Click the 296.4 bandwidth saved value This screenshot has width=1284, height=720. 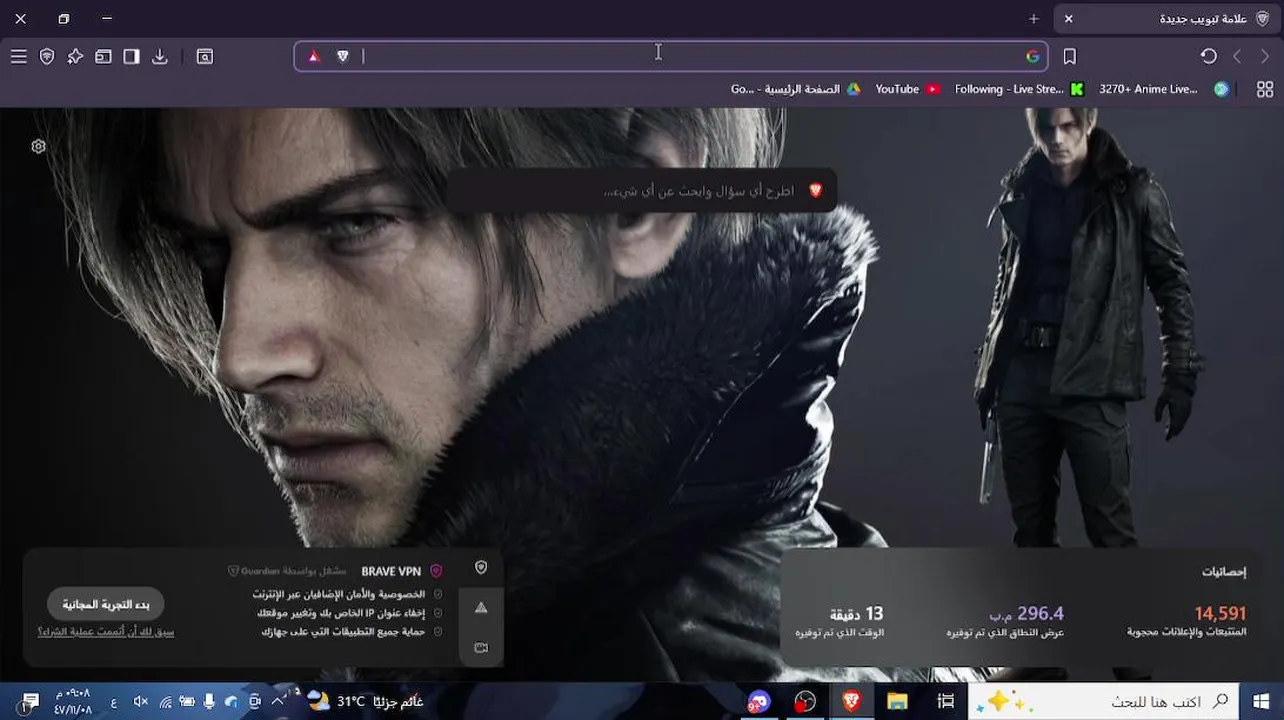point(1027,613)
